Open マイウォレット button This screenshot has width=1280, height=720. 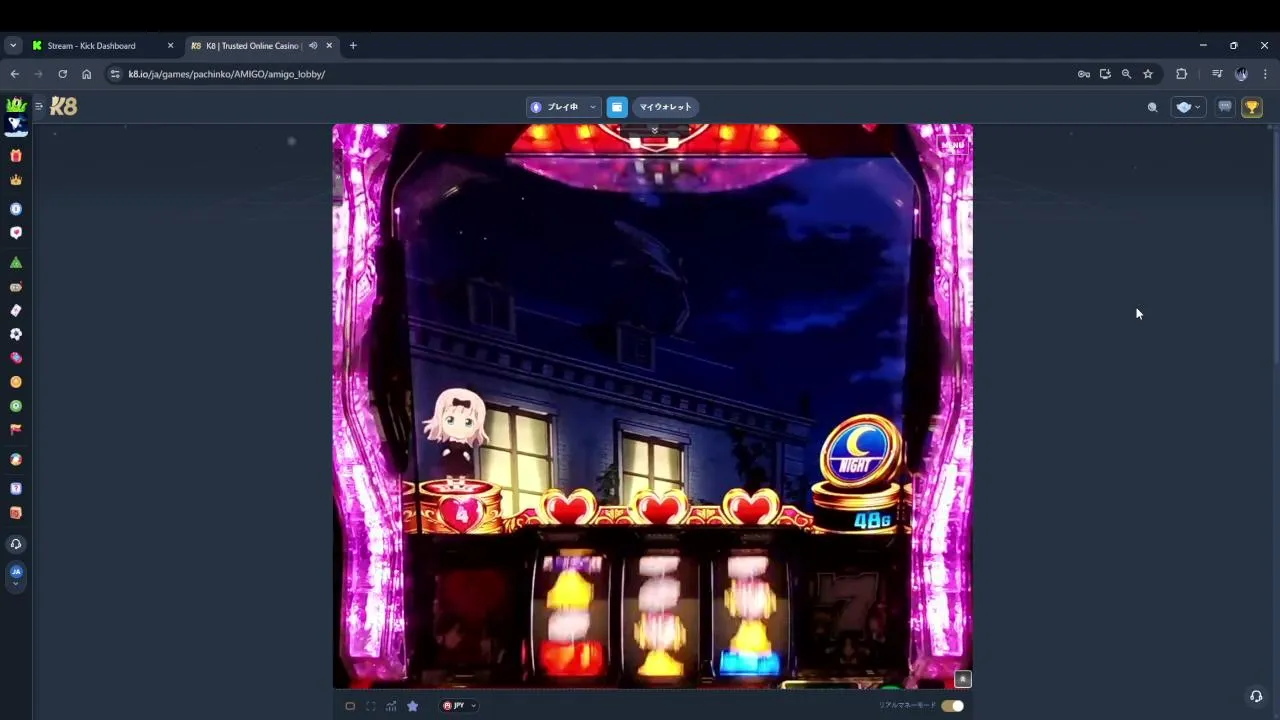[665, 107]
